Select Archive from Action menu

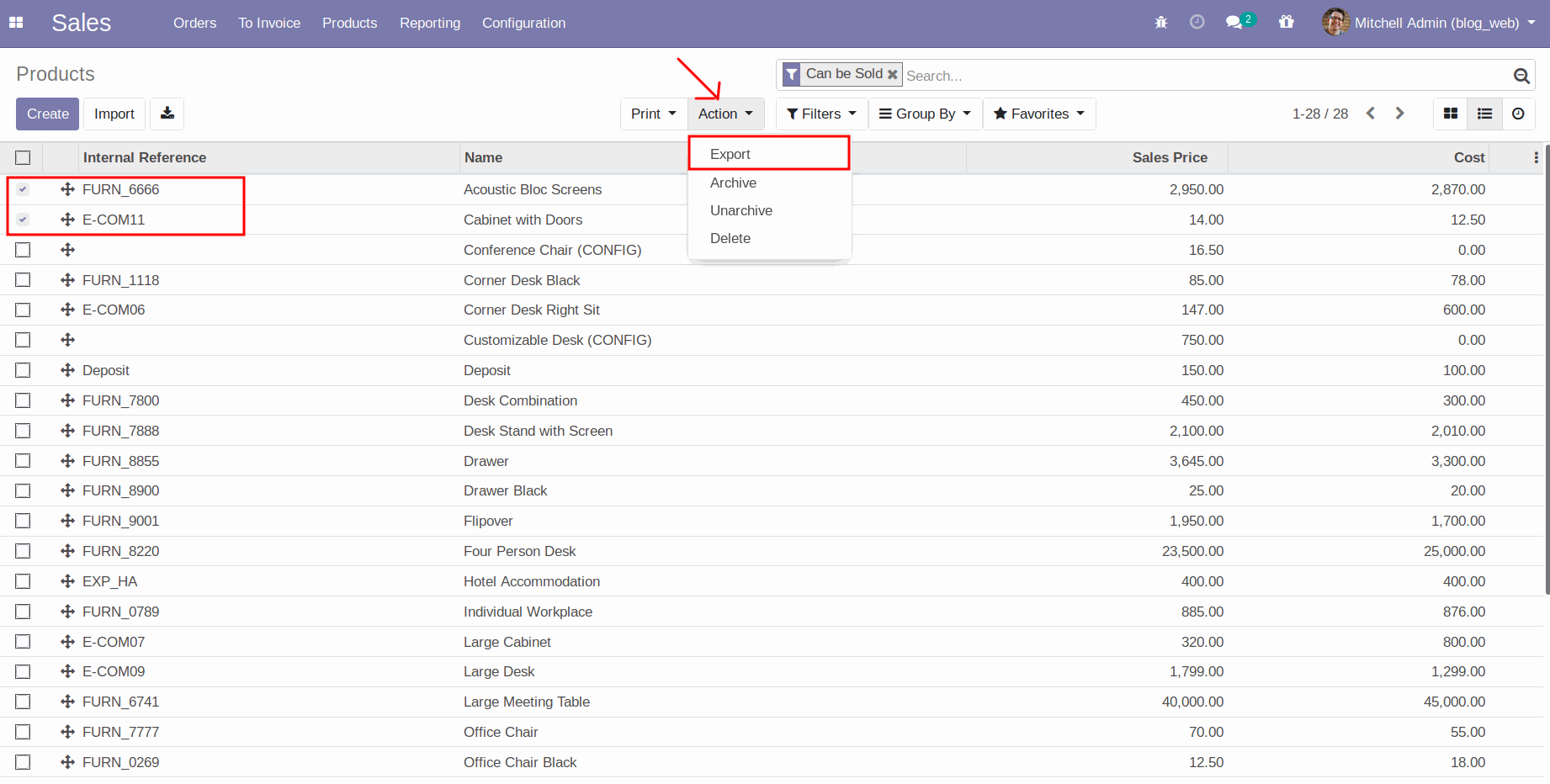769,183
